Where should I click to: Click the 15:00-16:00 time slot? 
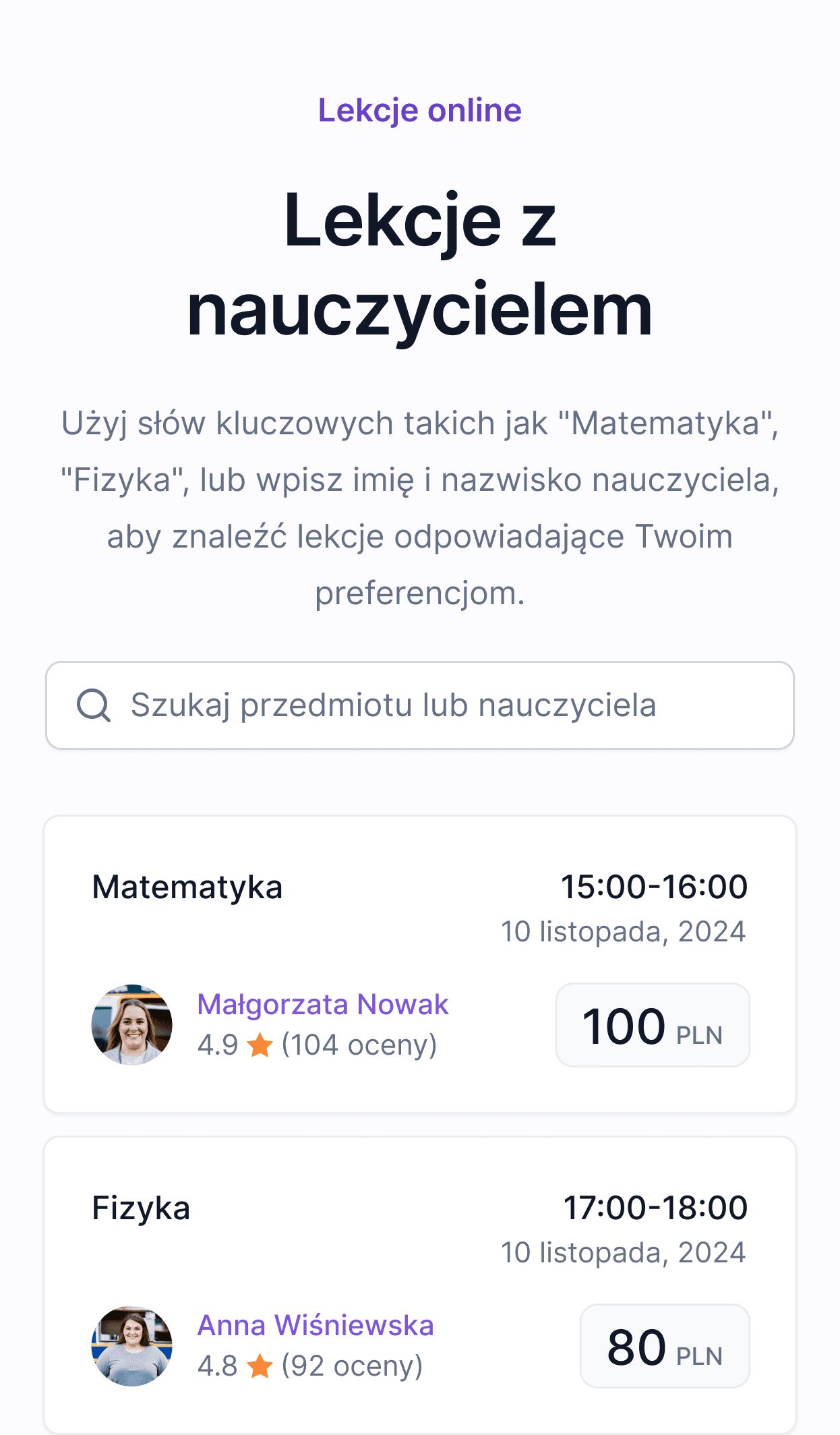[x=654, y=887]
